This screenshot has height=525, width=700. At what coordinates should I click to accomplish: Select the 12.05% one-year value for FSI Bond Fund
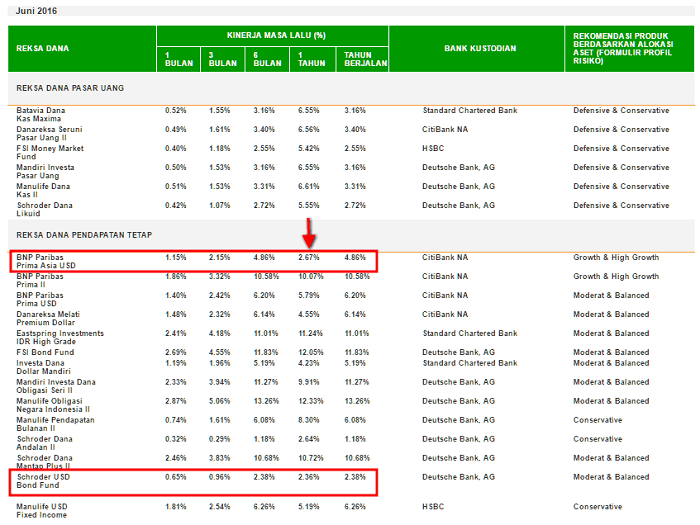311,352
